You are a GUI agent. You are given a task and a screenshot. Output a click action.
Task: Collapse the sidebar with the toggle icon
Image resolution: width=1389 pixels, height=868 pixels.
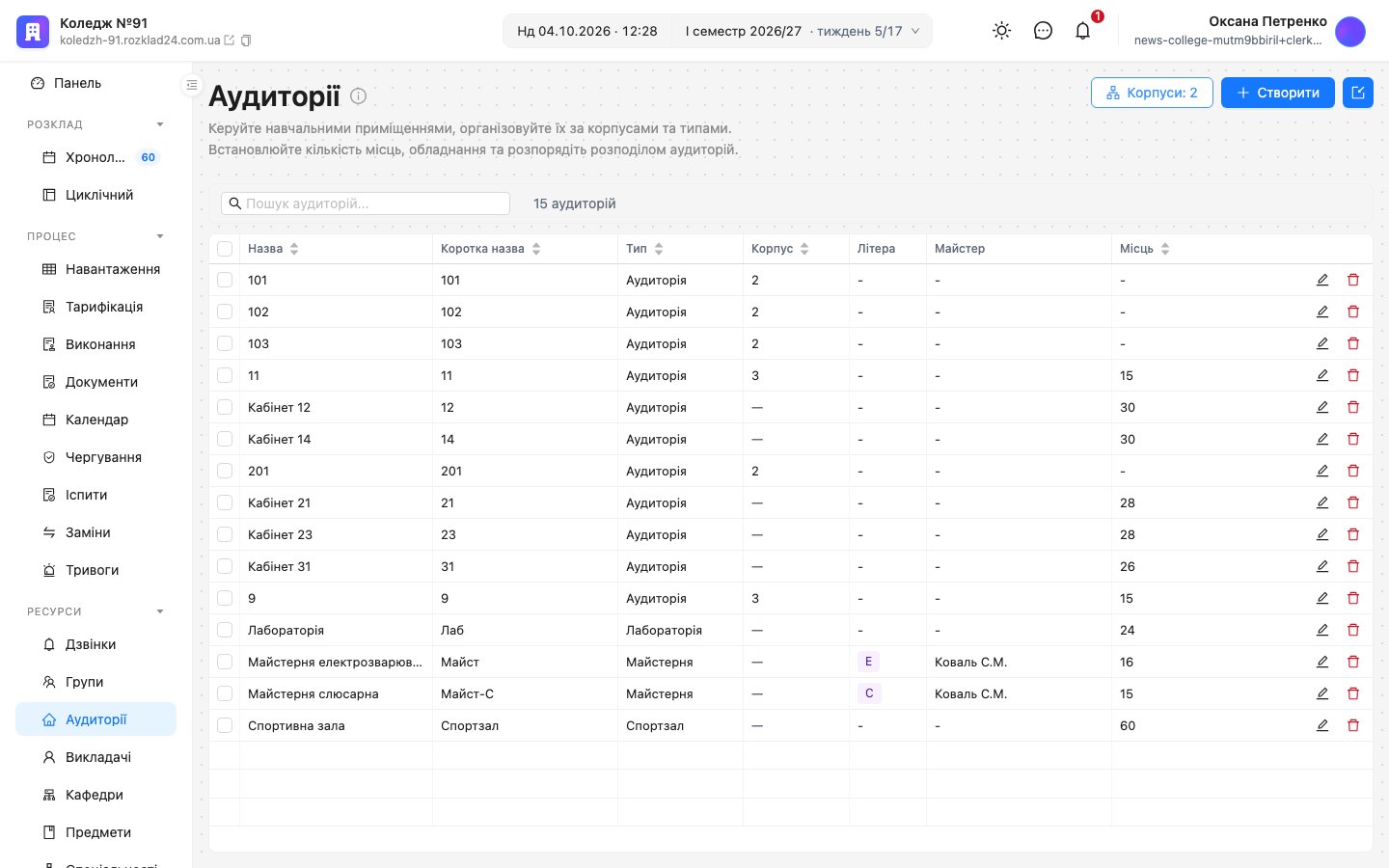tap(192, 85)
